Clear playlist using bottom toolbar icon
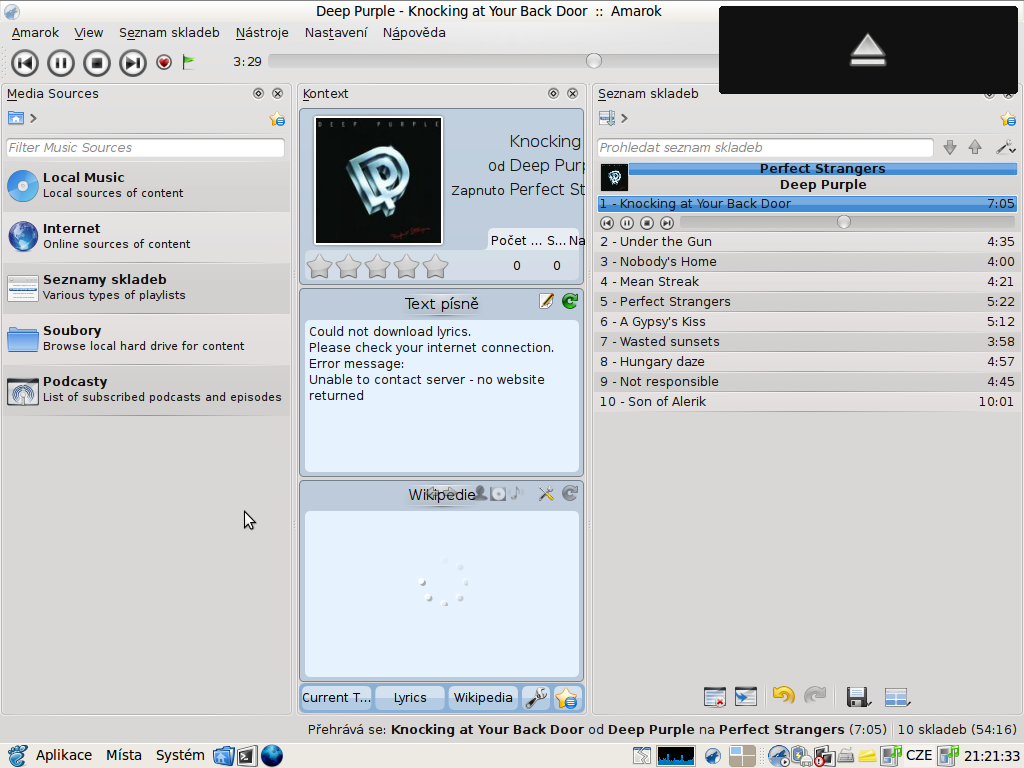 pyautogui.click(x=715, y=697)
